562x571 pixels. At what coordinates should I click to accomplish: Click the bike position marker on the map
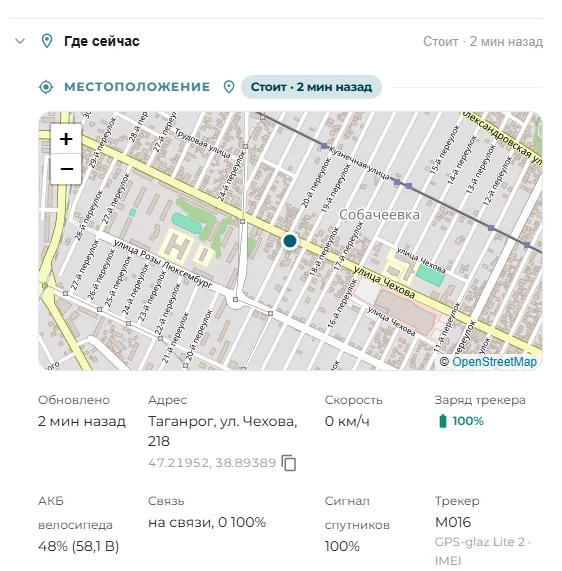pyautogui.click(x=290, y=241)
